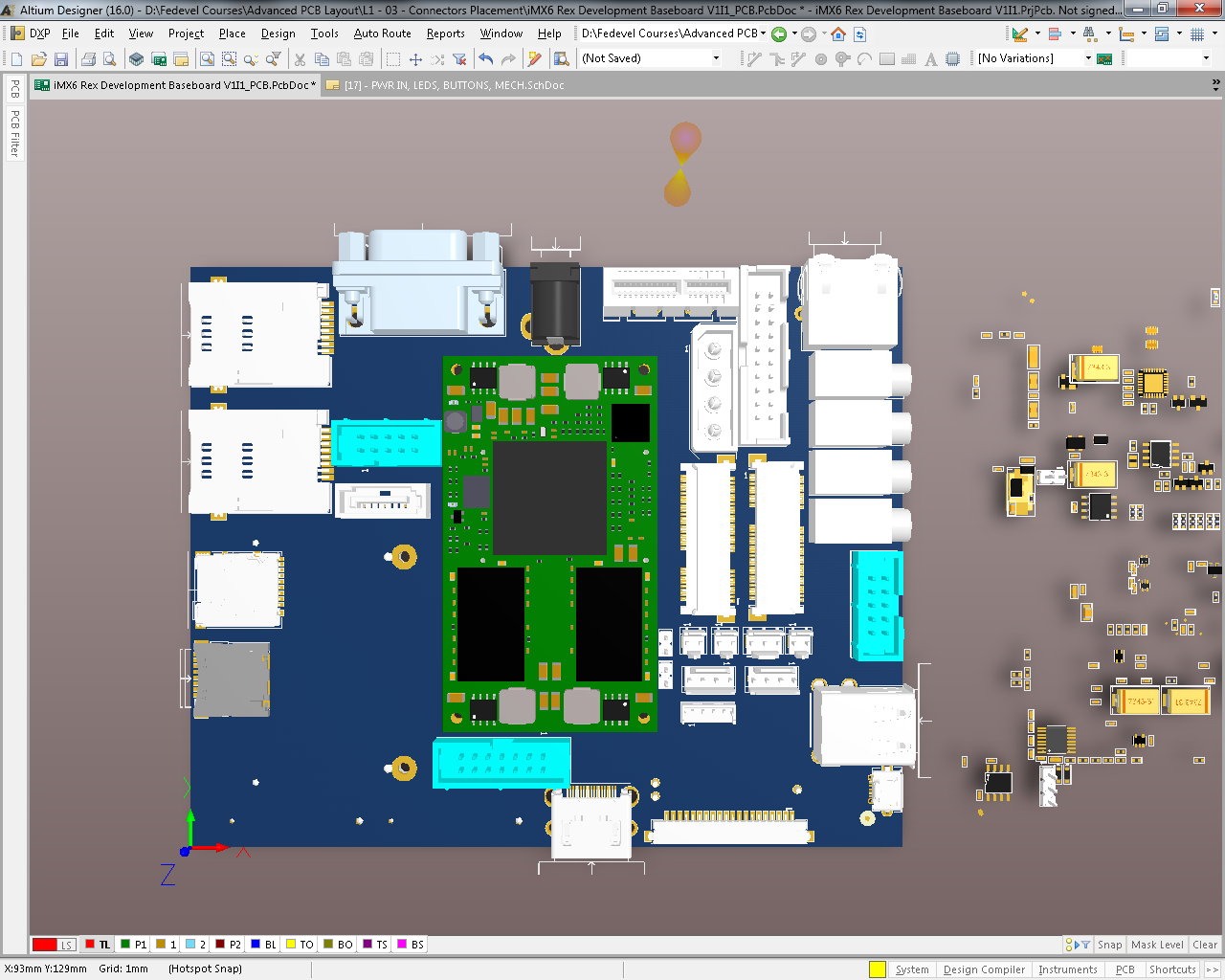This screenshot has height=980, width=1225.
Task: Select the Cross Probe tool icon
Action: tap(535, 59)
